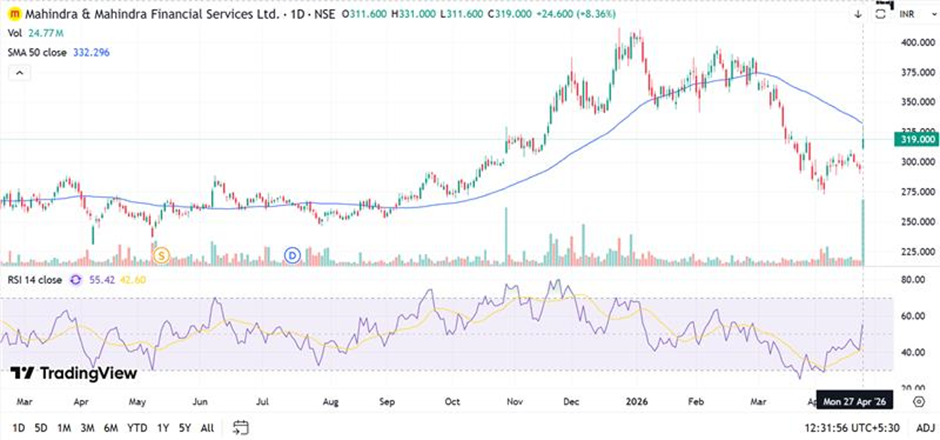940x440 pixels.
Task: Open the go-to-date calendar icon
Action: pyautogui.click(x=240, y=428)
